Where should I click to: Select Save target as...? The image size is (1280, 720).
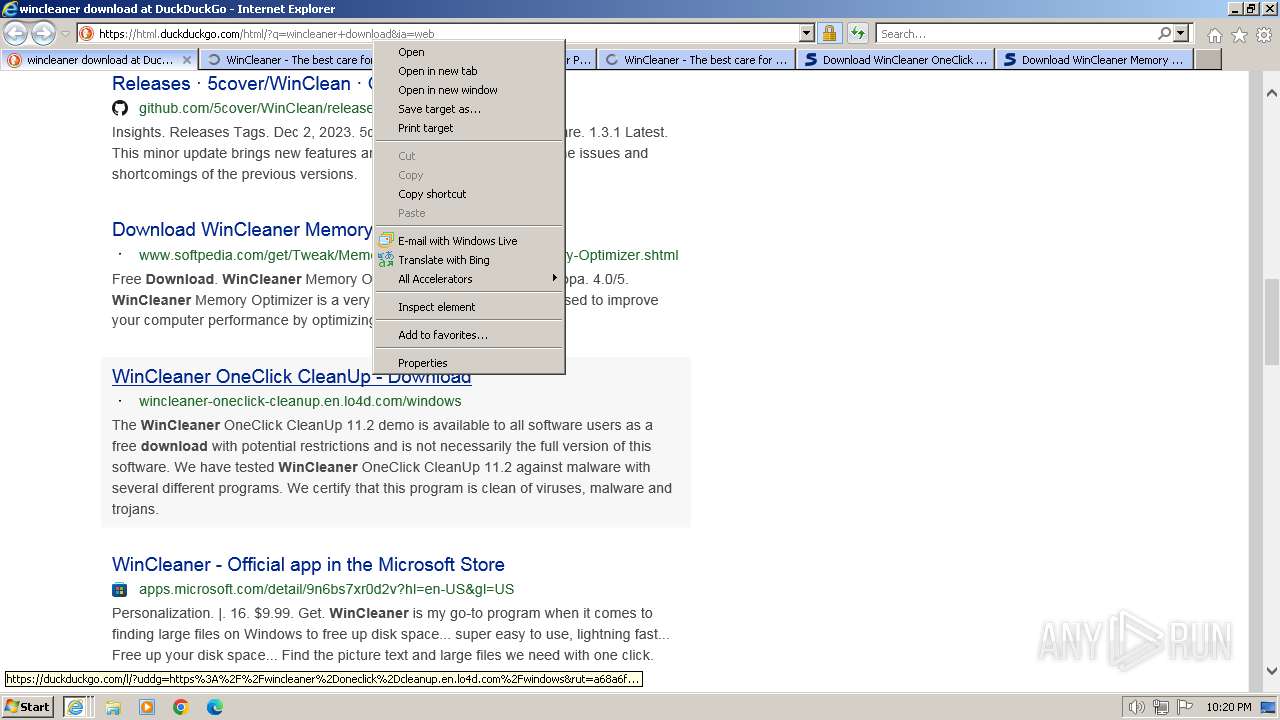pyautogui.click(x=469, y=109)
